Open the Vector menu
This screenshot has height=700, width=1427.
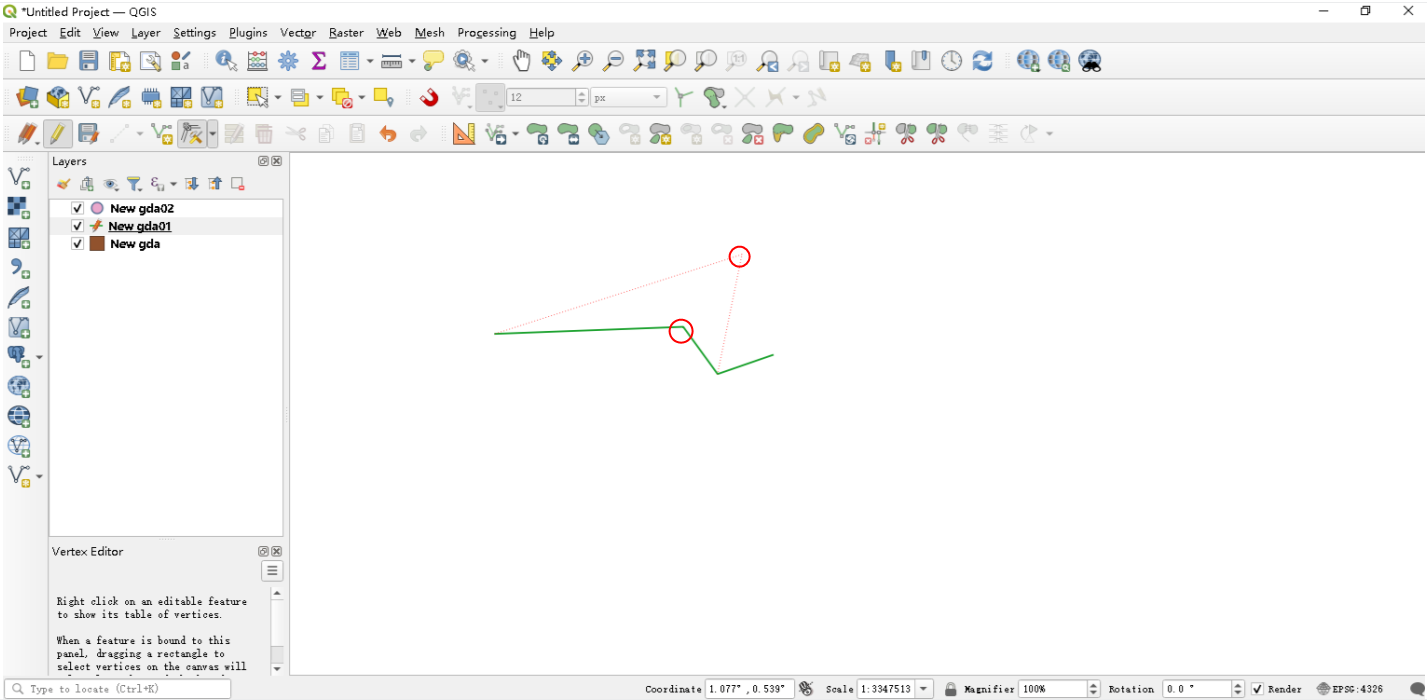coord(298,32)
